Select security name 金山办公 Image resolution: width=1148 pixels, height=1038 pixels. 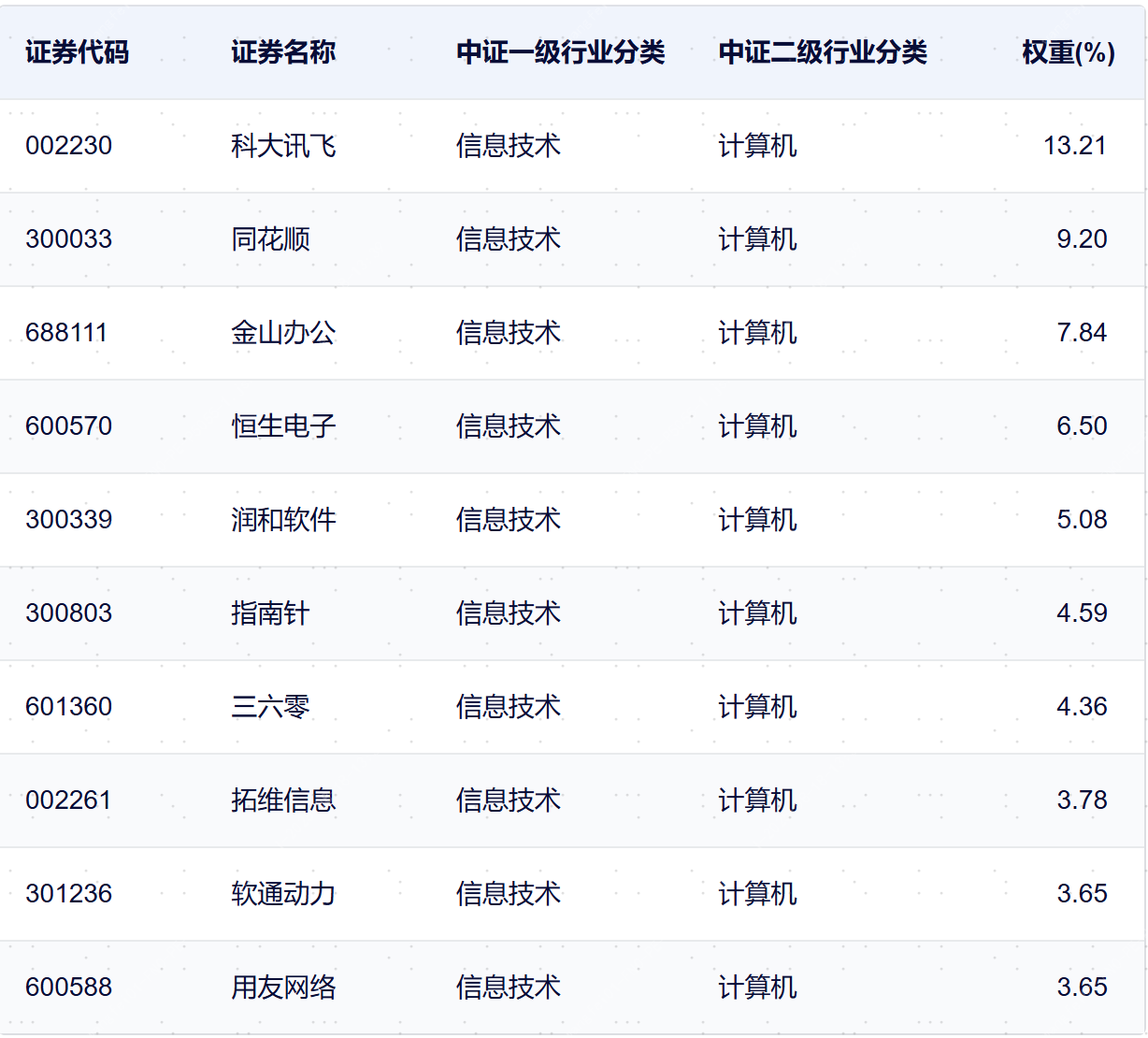(283, 333)
